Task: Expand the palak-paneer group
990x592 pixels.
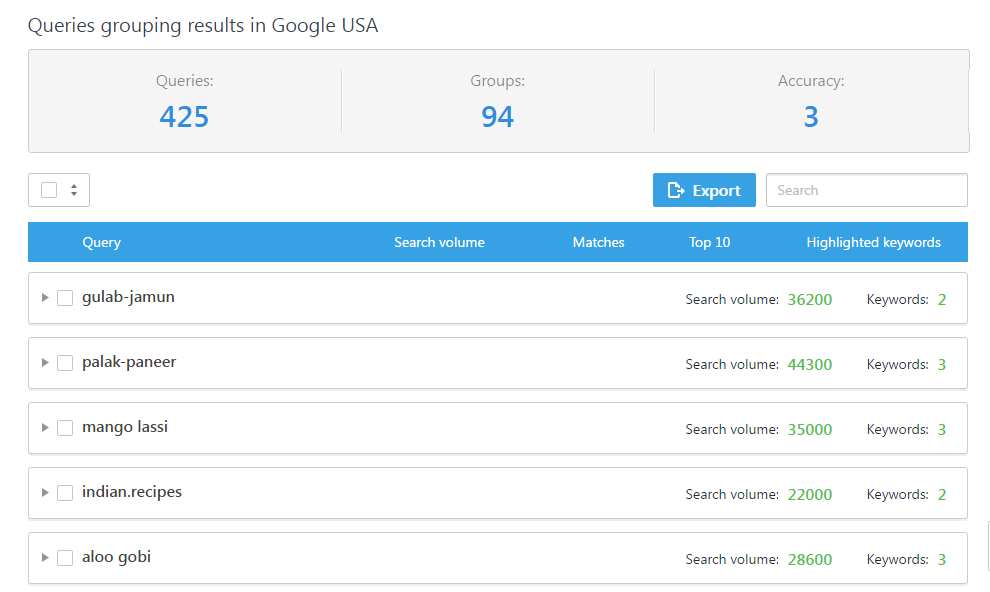Action: (x=45, y=362)
